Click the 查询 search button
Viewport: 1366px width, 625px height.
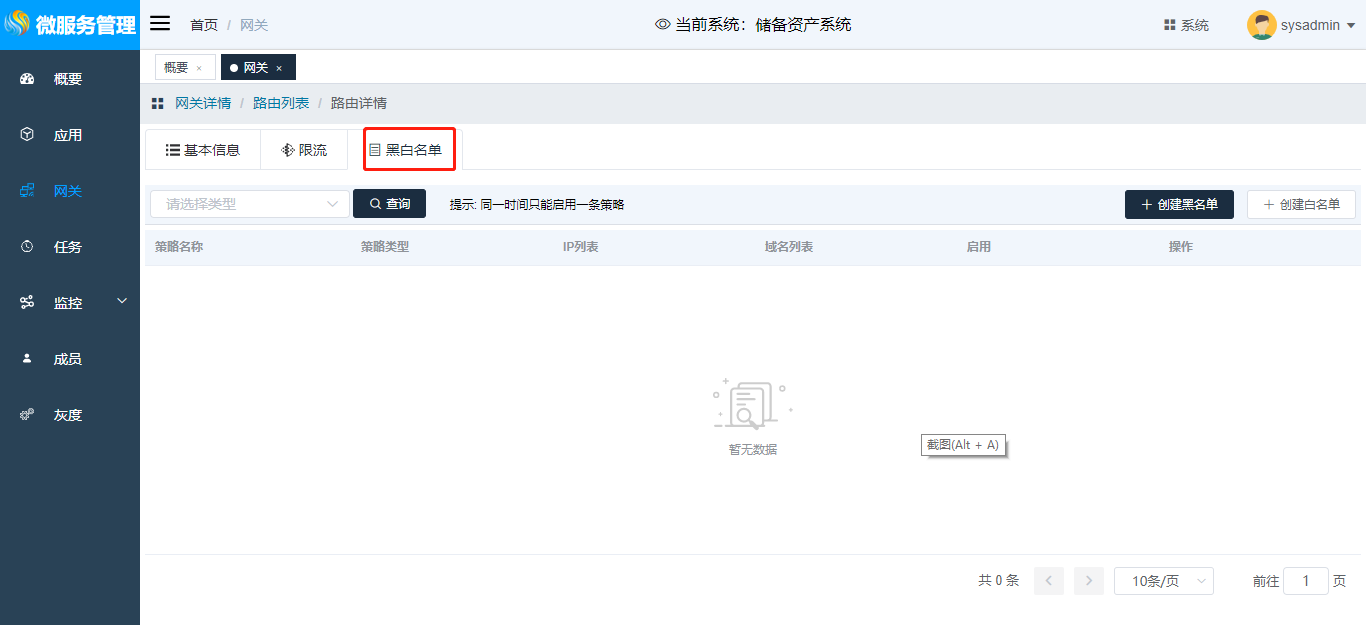click(x=389, y=204)
